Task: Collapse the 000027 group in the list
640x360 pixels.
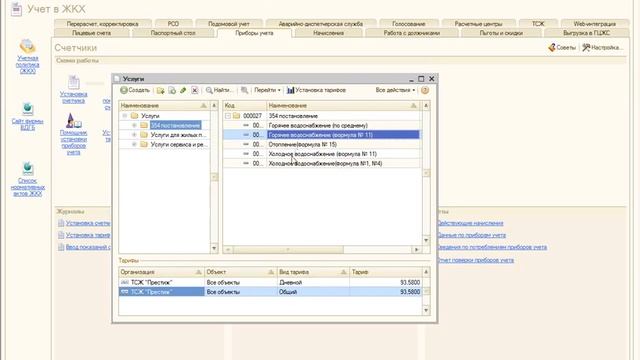Action: click(228, 116)
